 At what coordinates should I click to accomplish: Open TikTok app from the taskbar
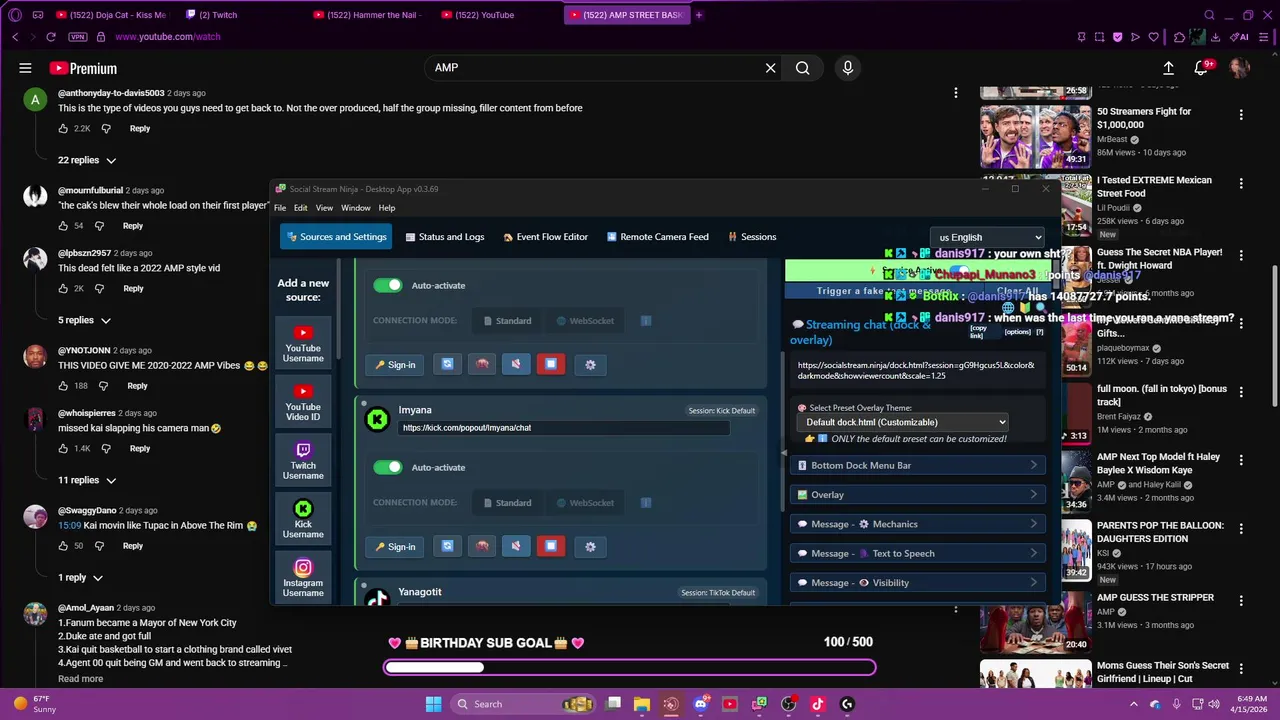click(817, 704)
